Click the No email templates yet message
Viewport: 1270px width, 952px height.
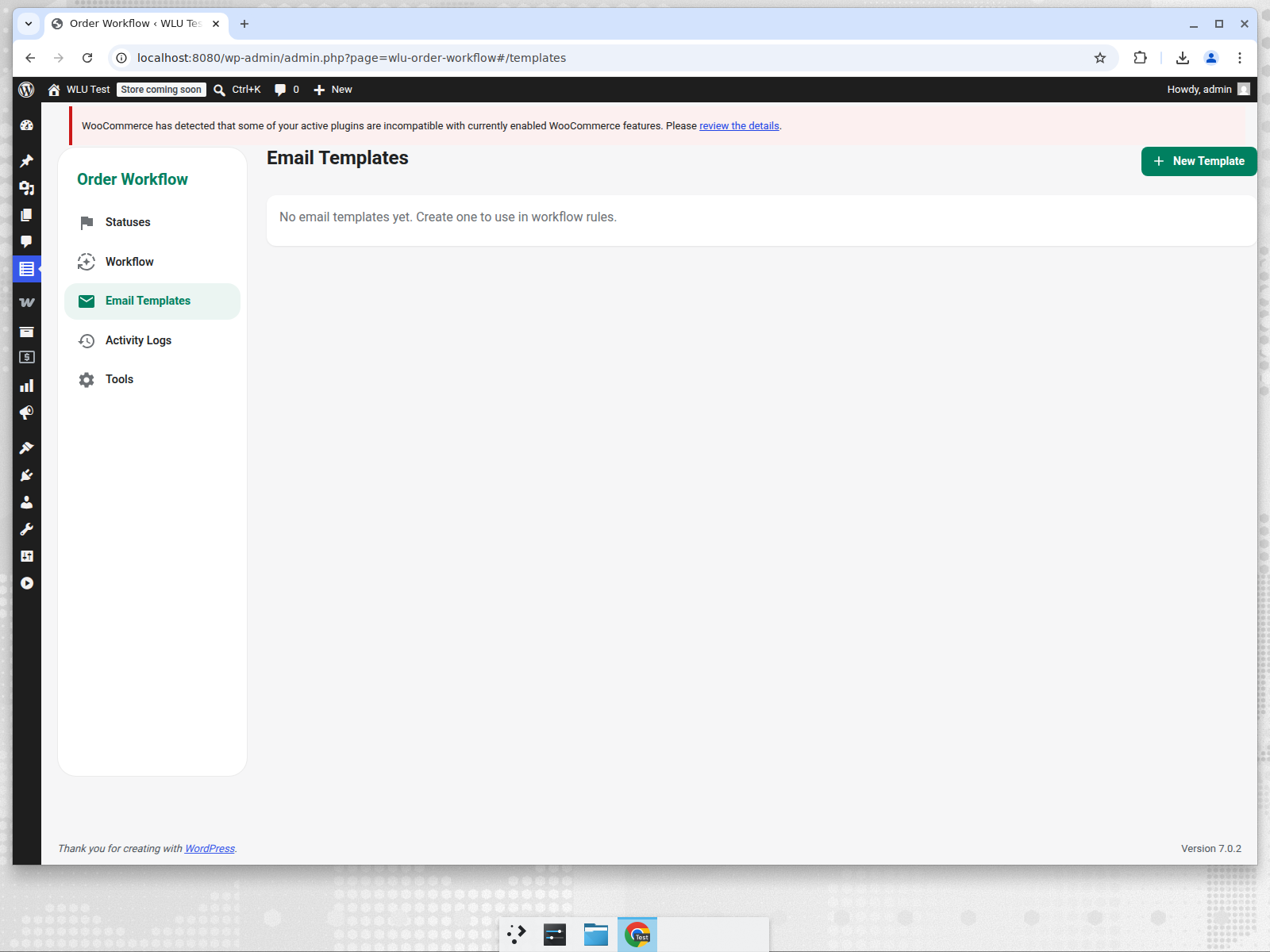(448, 217)
